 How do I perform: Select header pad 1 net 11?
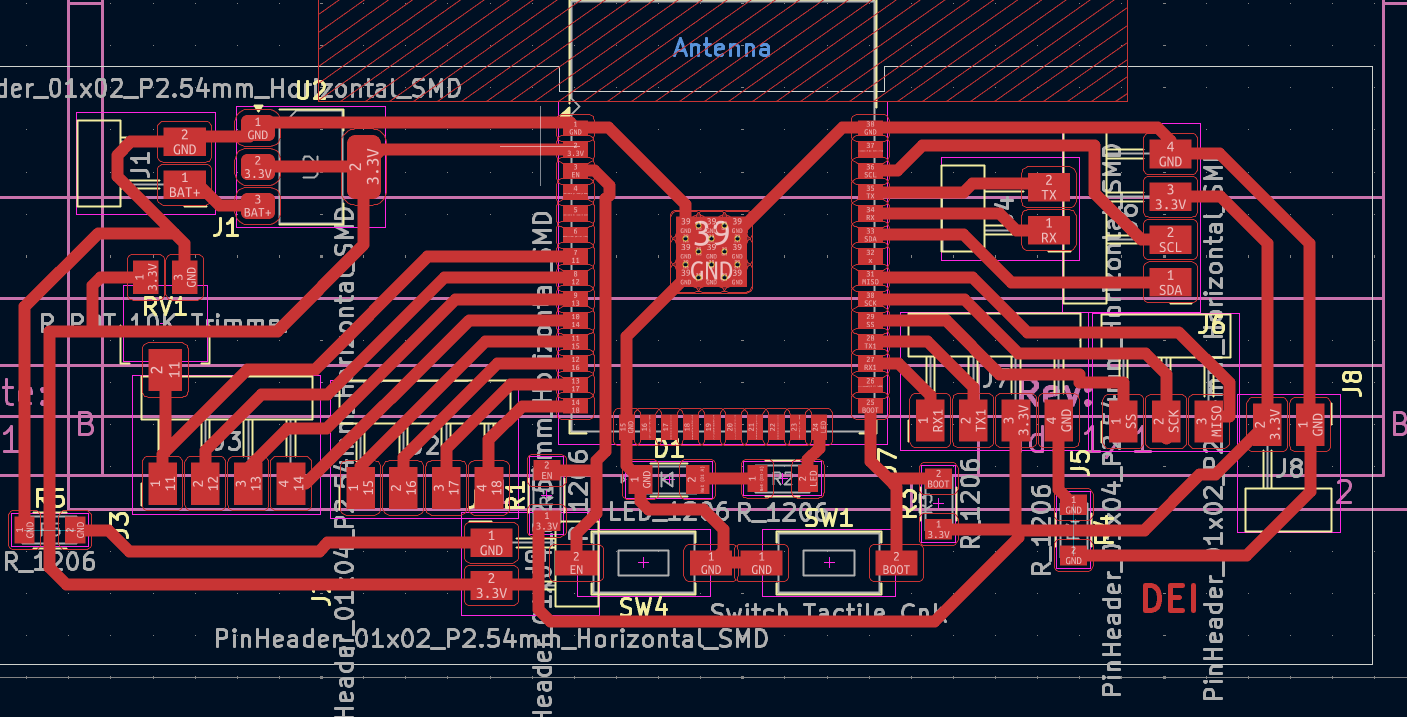[x=162, y=484]
